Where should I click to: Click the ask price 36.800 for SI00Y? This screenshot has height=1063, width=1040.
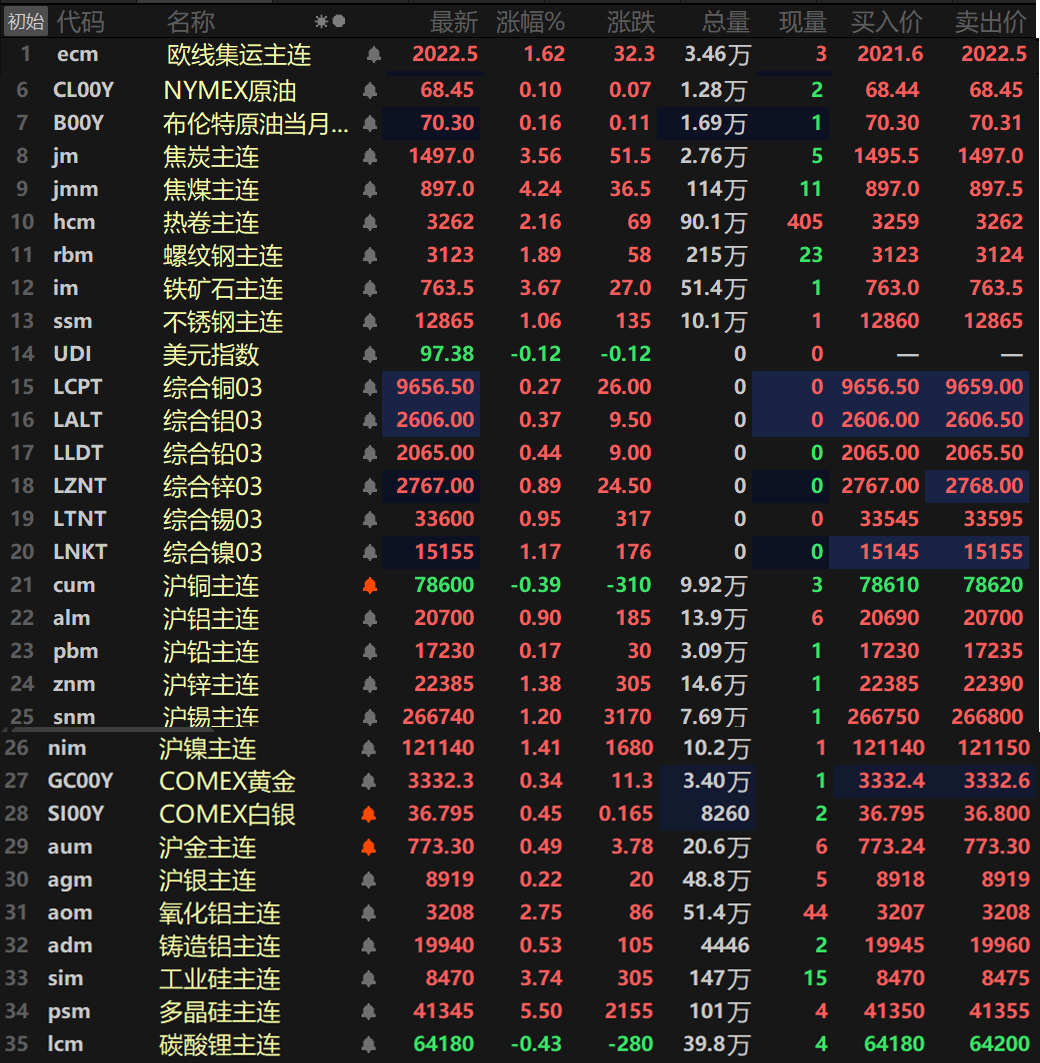click(x=997, y=814)
